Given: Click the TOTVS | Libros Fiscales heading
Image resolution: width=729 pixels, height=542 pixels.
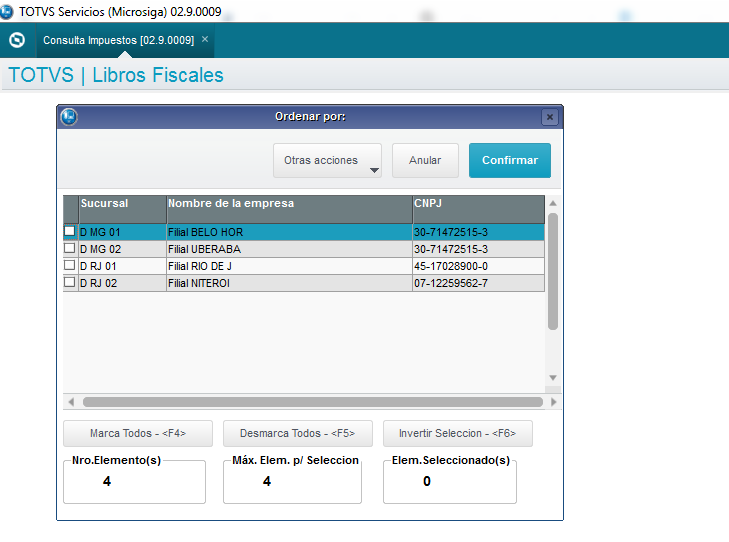Looking at the screenshot, I should click(x=116, y=75).
